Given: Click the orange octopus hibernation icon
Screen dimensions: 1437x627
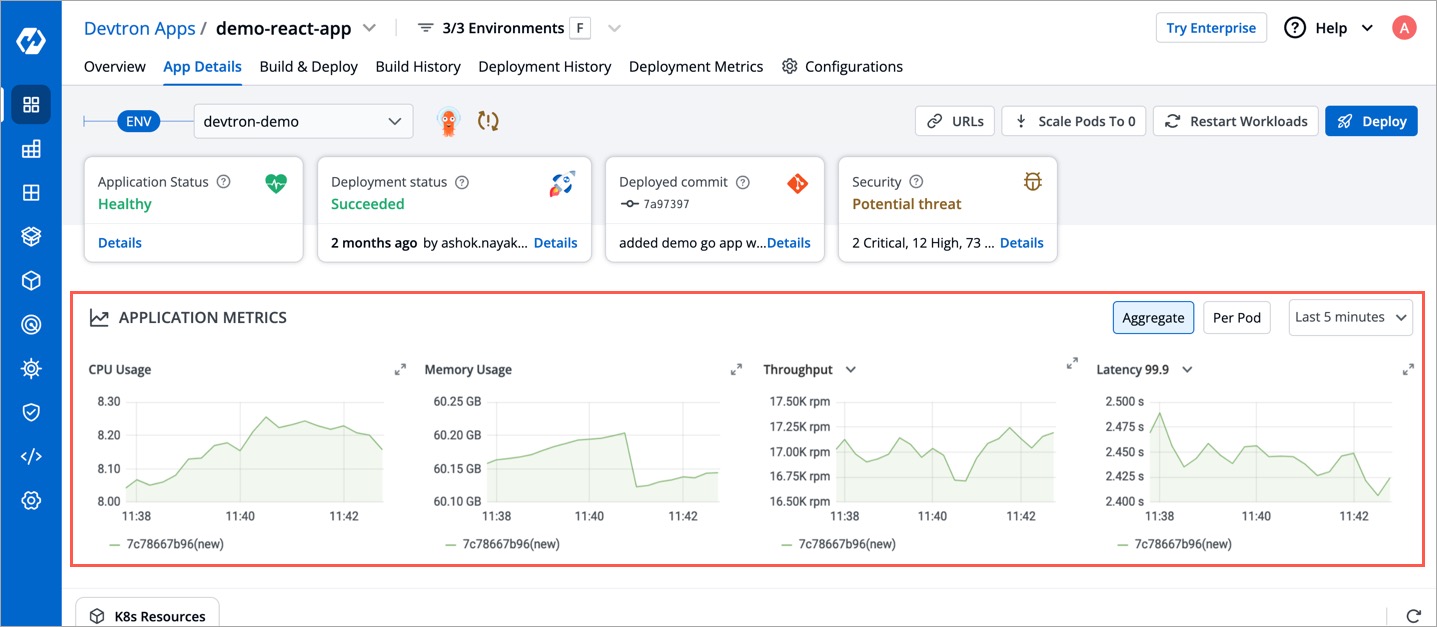Looking at the screenshot, I should tap(447, 120).
